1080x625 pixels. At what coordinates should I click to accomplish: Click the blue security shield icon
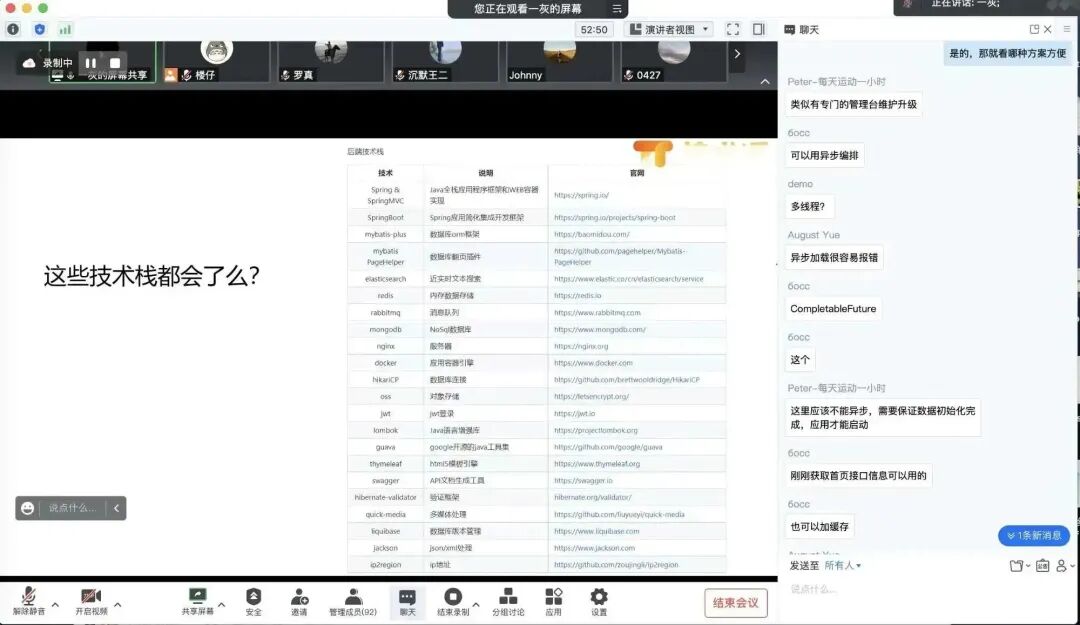click(x=39, y=29)
